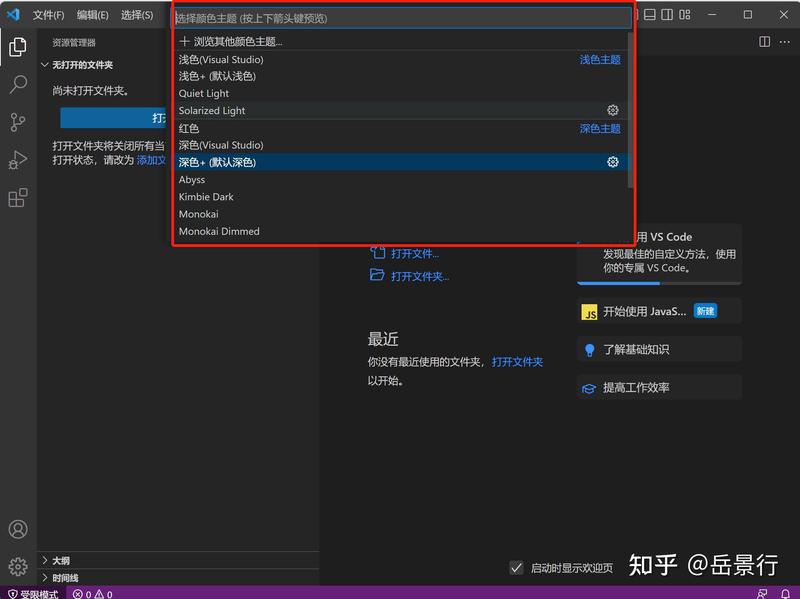Select 浏览其他颜色主题 entry
The width and height of the screenshot is (800, 599).
(x=402, y=41)
